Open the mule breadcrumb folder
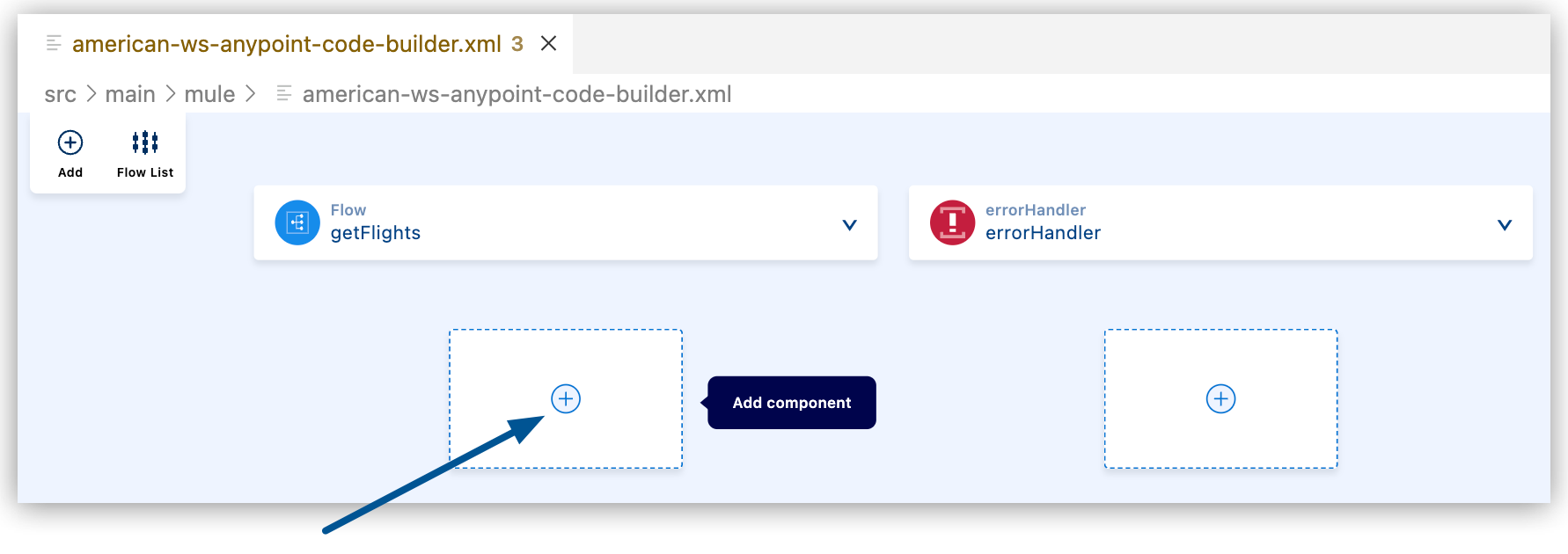Image resolution: width=1568 pixels, height=554 pixels. [209, 94]
